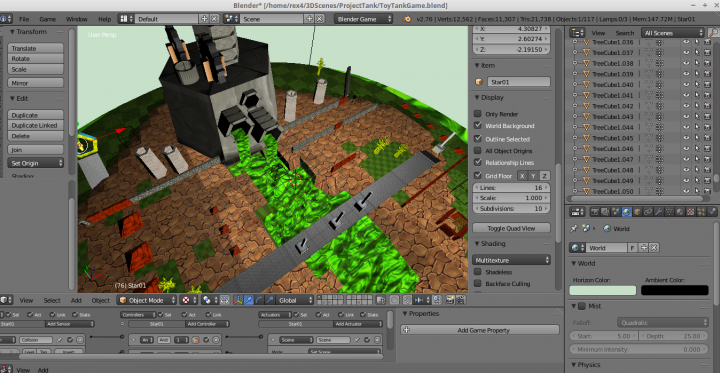Open the File menu
This screenshot has height=373, width=720.
[24, 19]
